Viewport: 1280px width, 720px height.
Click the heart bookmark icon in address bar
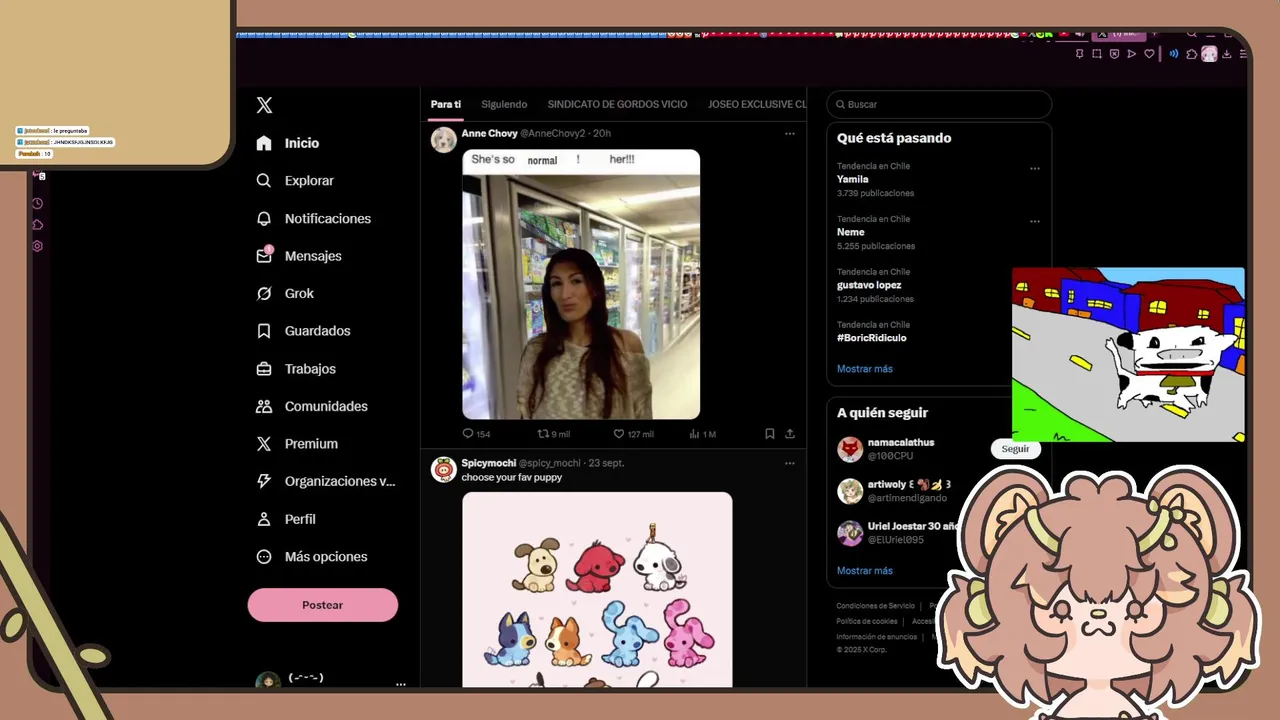click(1150, 54)
